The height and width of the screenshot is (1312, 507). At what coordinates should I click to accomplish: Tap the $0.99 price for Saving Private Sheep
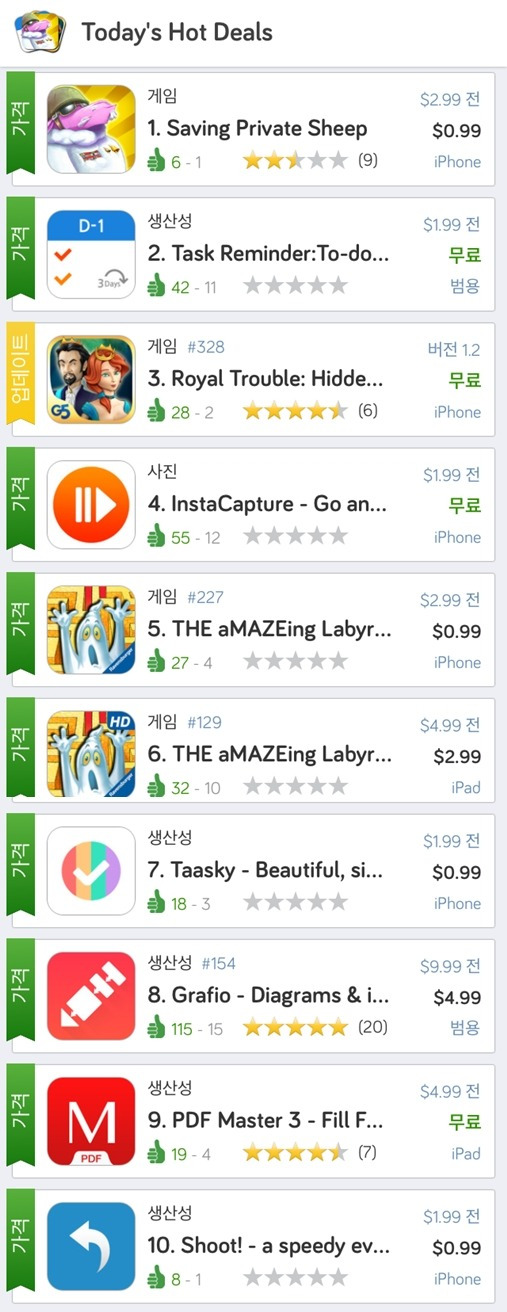click(x=456, y=130)
